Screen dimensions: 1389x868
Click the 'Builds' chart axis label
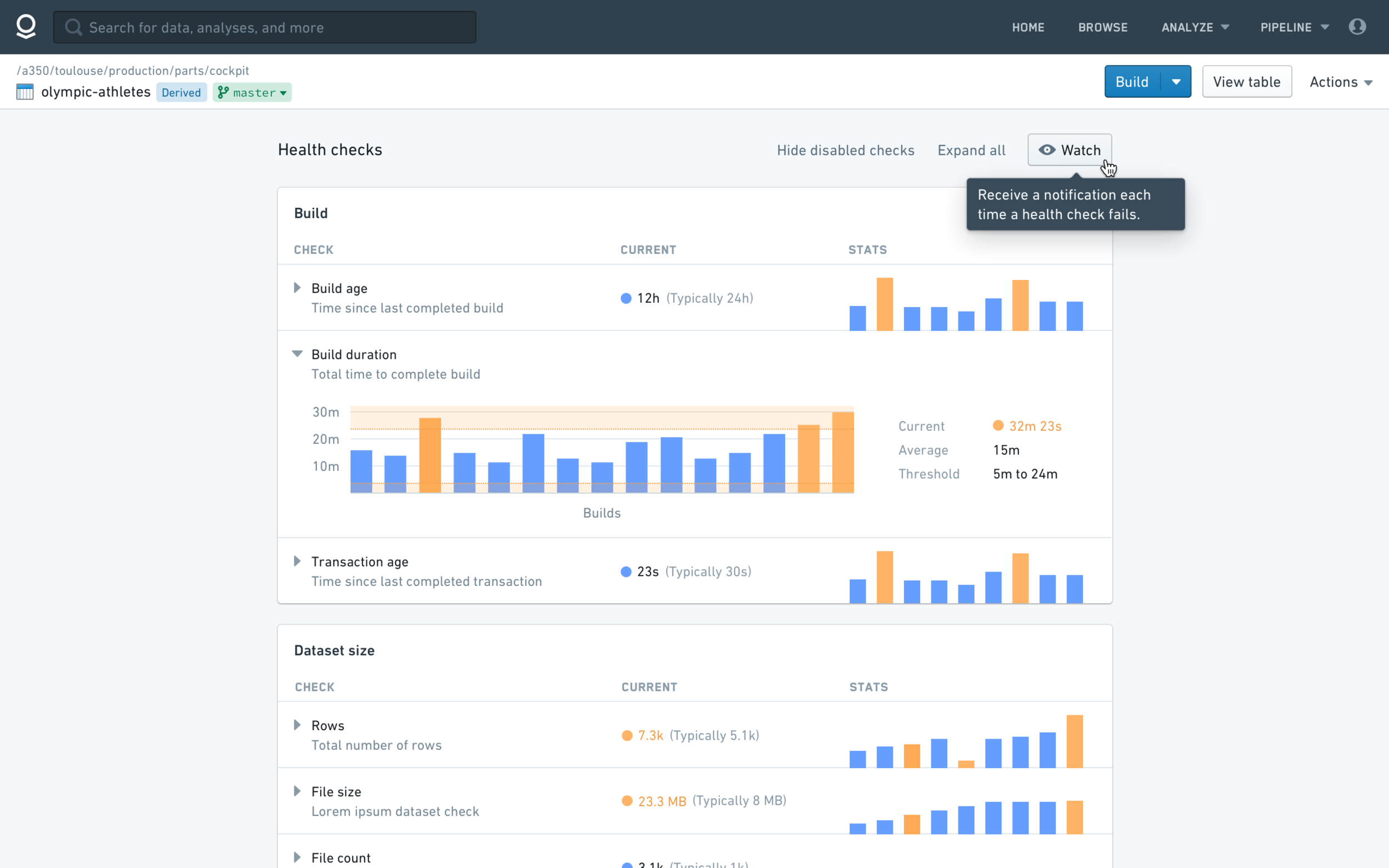[x=602, y=513]
